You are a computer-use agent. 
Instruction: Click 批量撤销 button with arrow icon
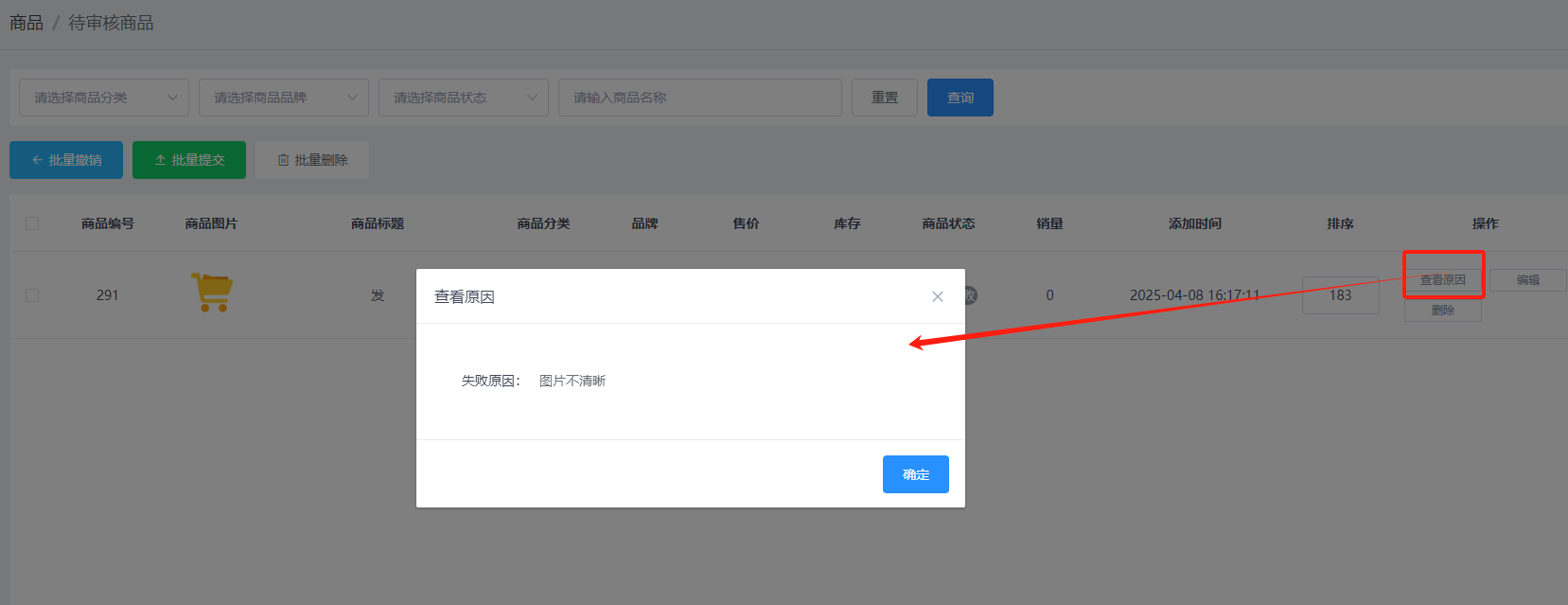pyautogui.click(x=66, y=160)
